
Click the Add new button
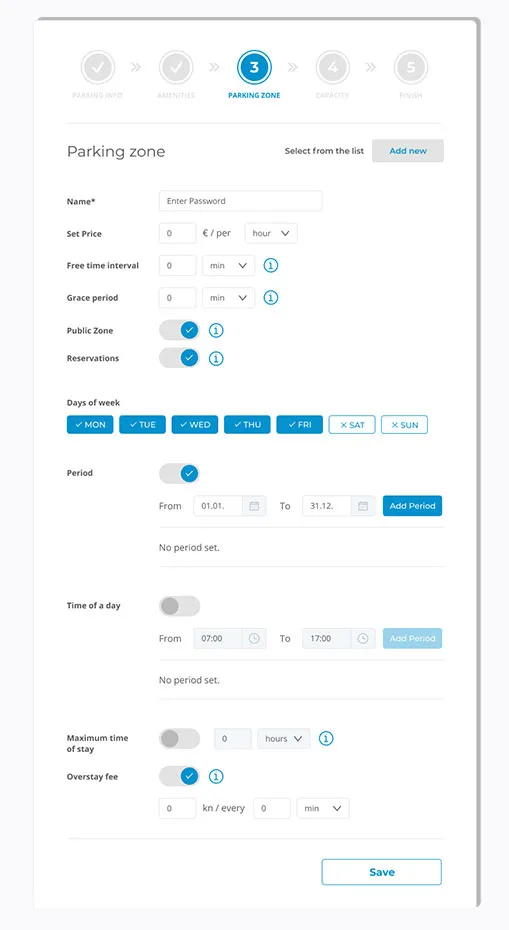pos(408,151)
